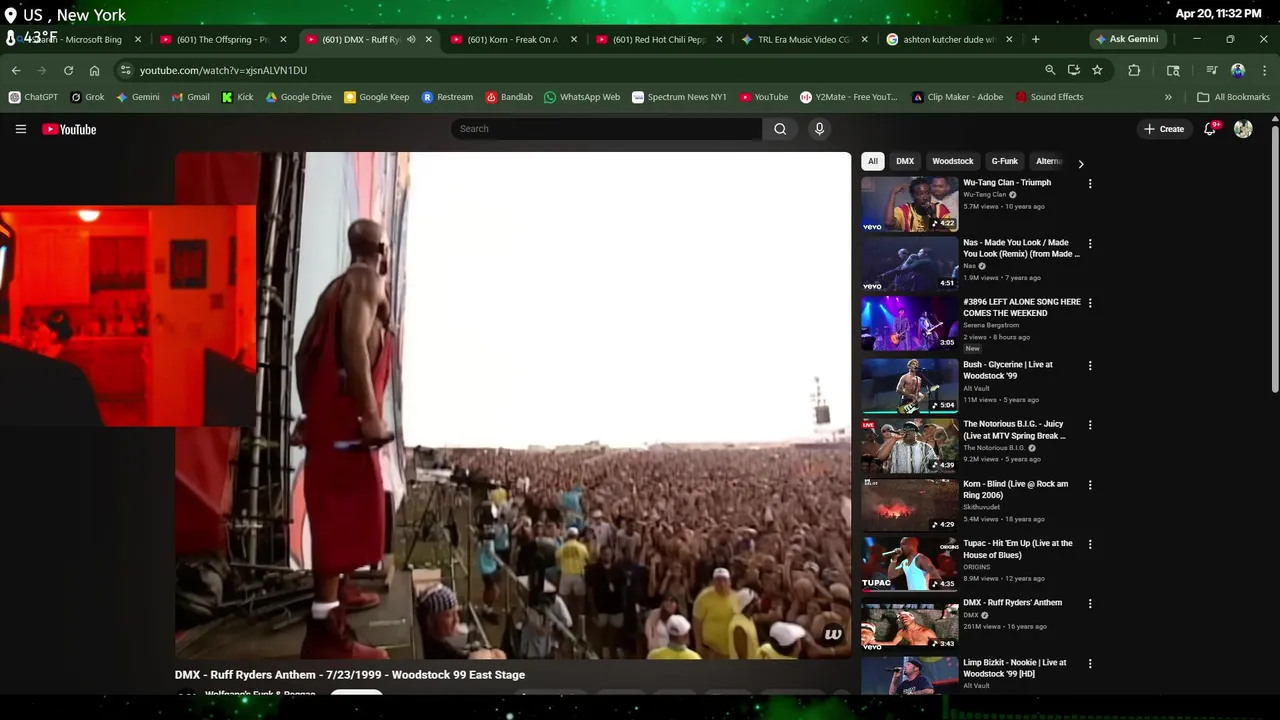Select the DMX filter chip

pyautogui.click(x=905, y=161)
